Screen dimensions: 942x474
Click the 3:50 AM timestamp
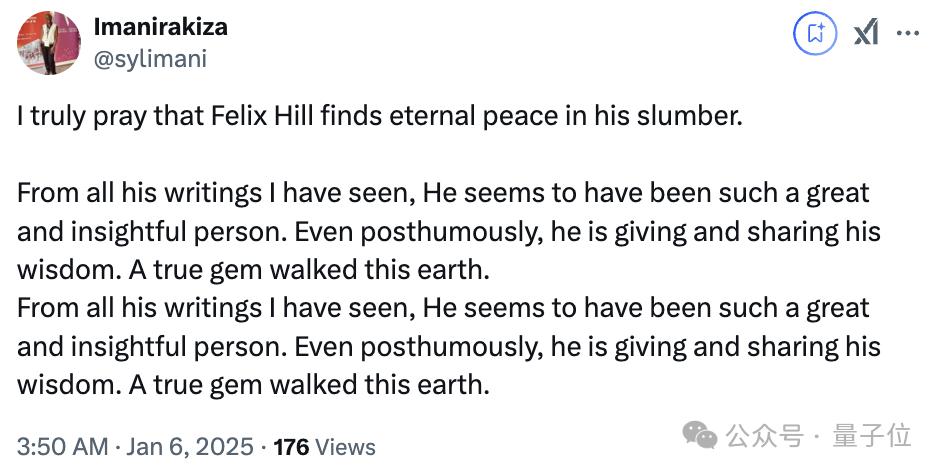(62, 446)
